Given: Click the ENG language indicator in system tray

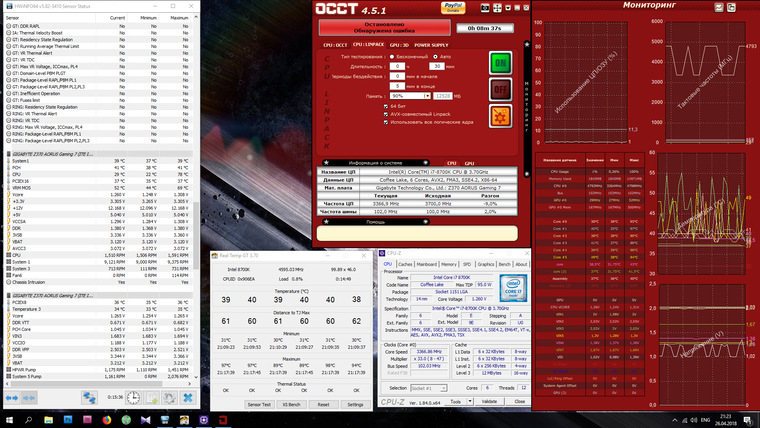Looking at the screenshot, I should point(706,420).
